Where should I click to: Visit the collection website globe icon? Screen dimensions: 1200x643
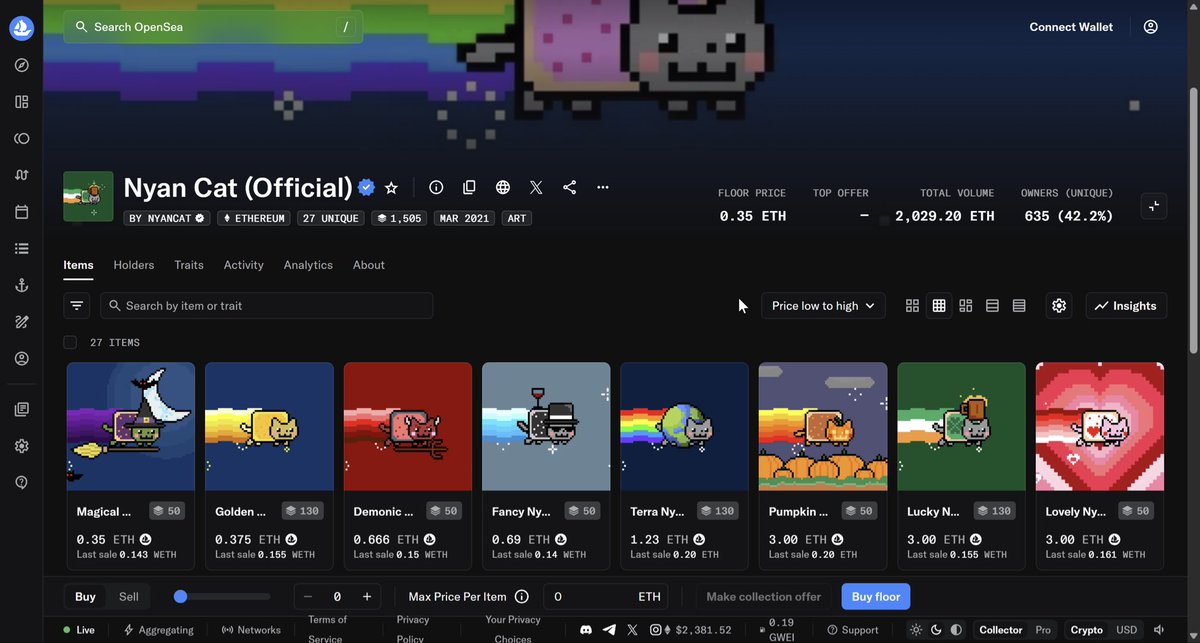point(503,187)
